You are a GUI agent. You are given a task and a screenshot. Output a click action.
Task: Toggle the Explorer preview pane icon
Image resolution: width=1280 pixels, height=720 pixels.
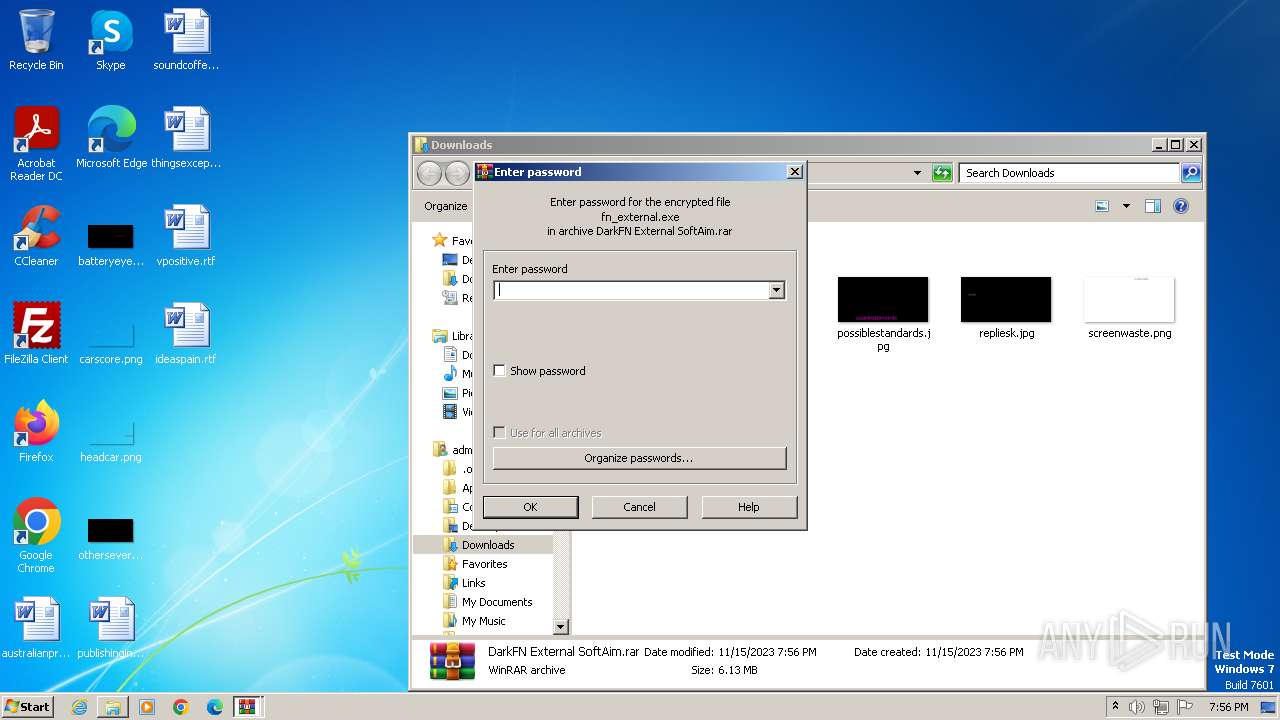click(1153, 206)
